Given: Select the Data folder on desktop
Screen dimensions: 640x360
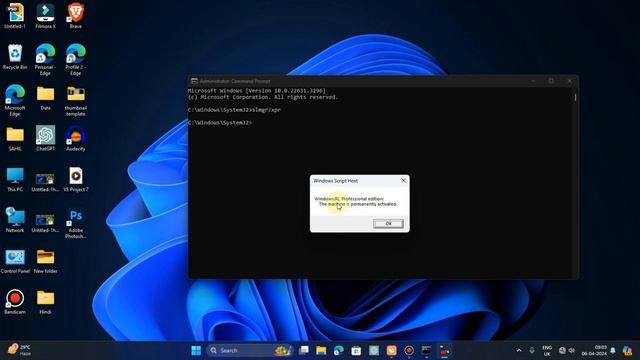Looking at the screenshot, I should click(45, 98).
